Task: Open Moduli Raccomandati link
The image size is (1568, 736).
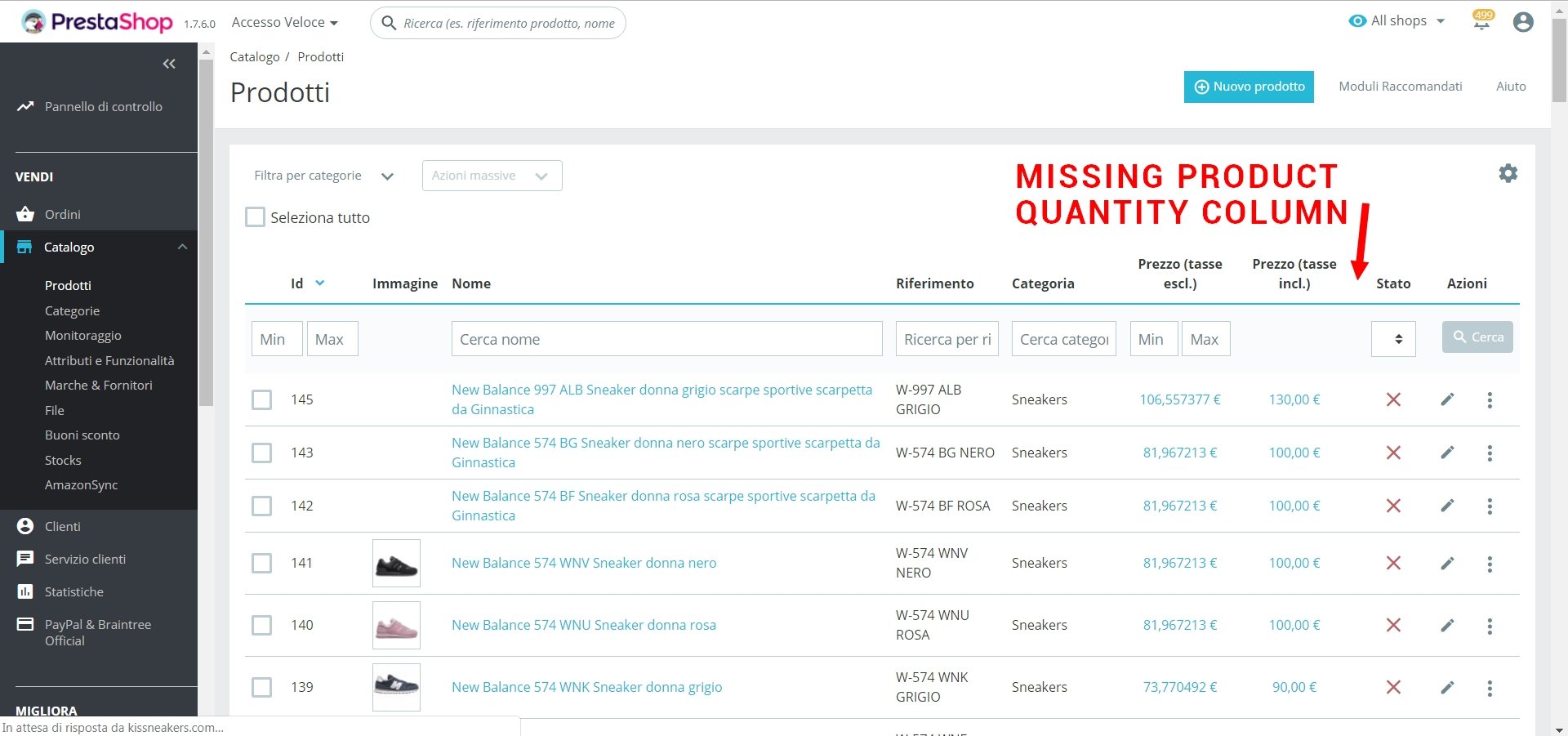Action: (x=1400, y=86)
